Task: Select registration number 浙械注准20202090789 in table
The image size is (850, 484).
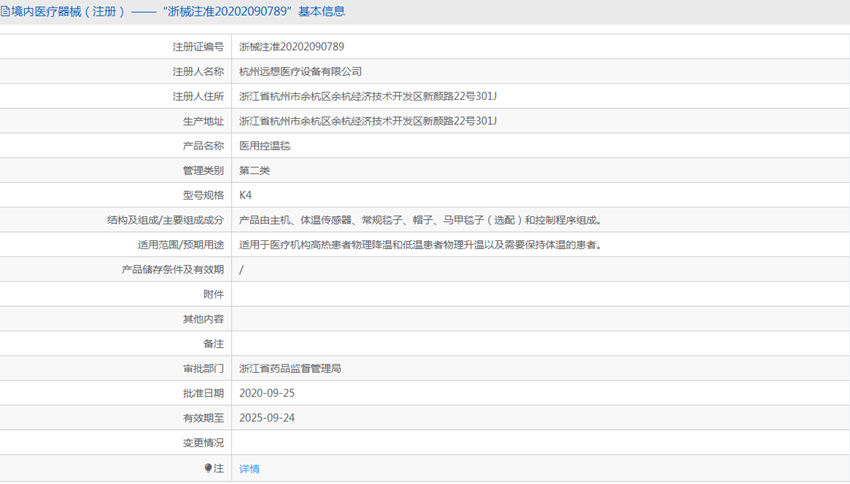Action: 292,47
